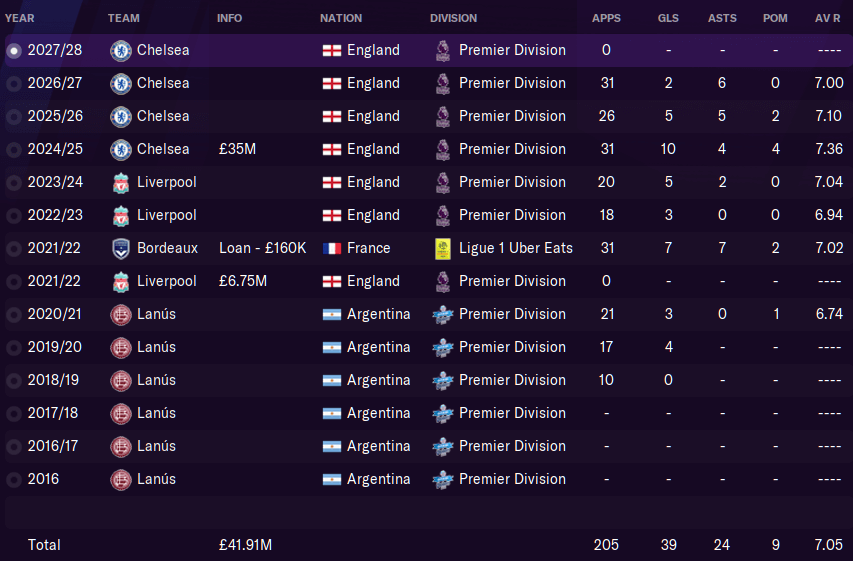Sort by the AV R column header

827,18
